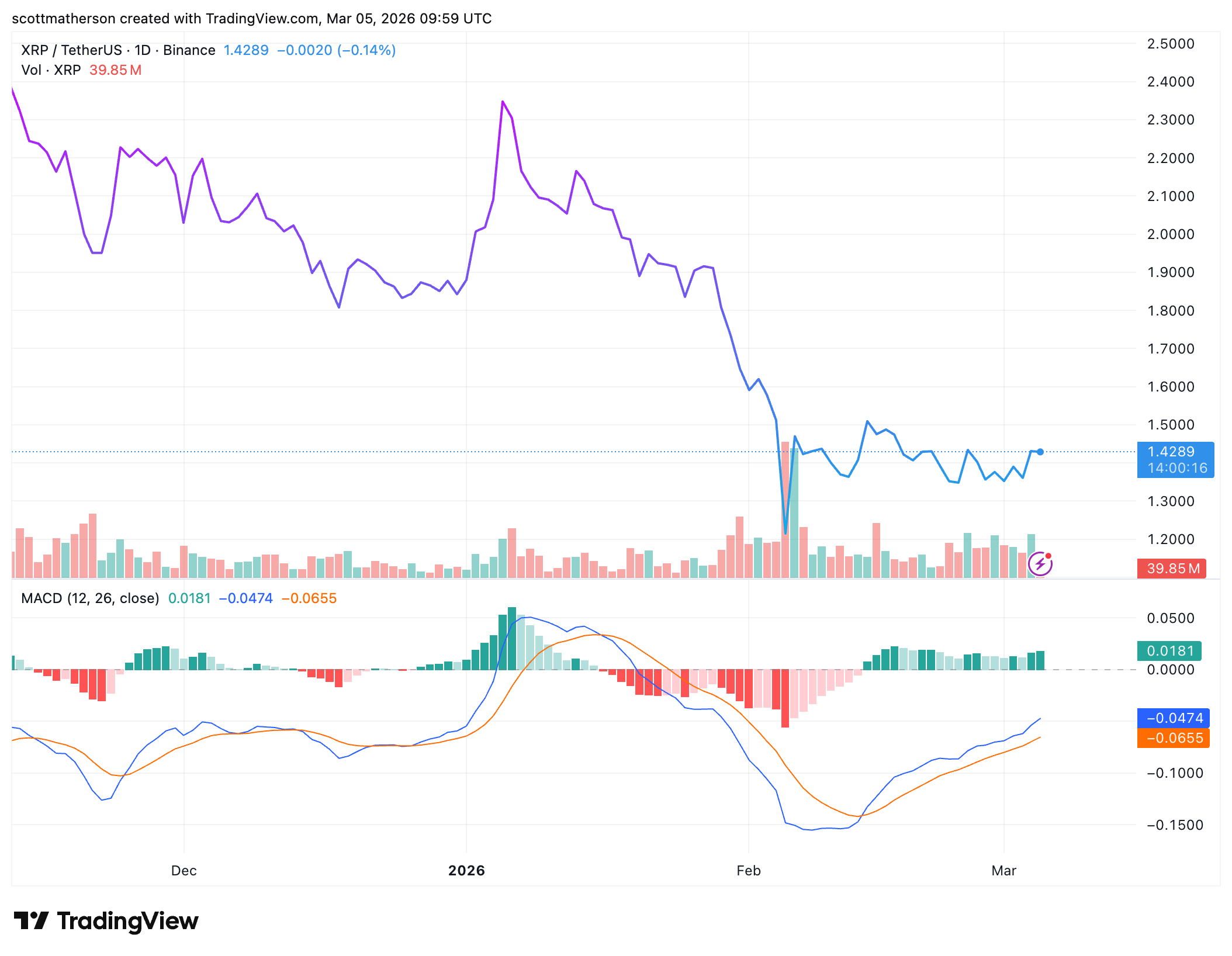This screenshot has width=1232, height=956.
Task: Click the purple lightning bolt icon
Action: coord(1040,564)
